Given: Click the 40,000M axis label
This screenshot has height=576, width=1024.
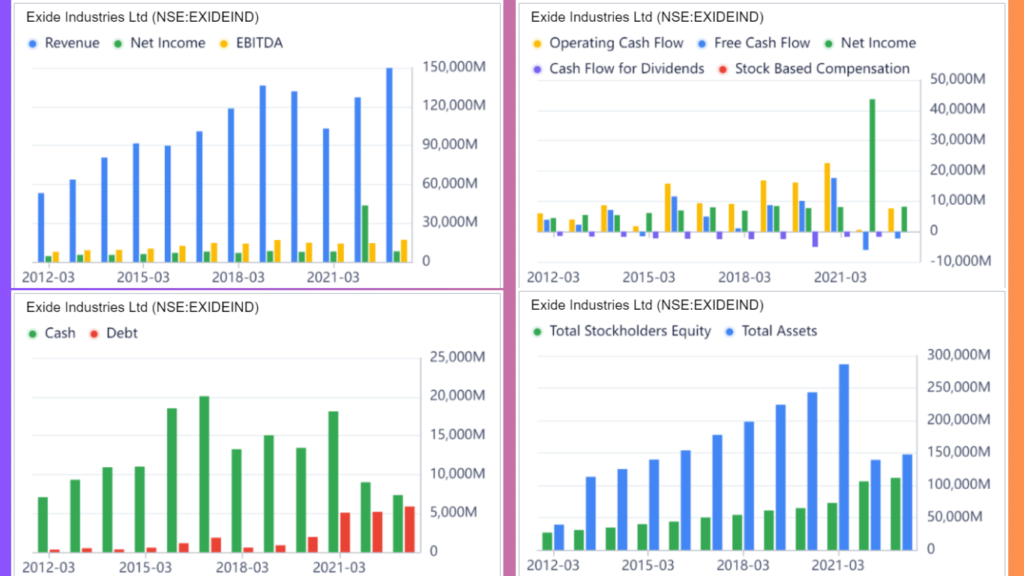Looking at the screenshot, I should (957, 109).
